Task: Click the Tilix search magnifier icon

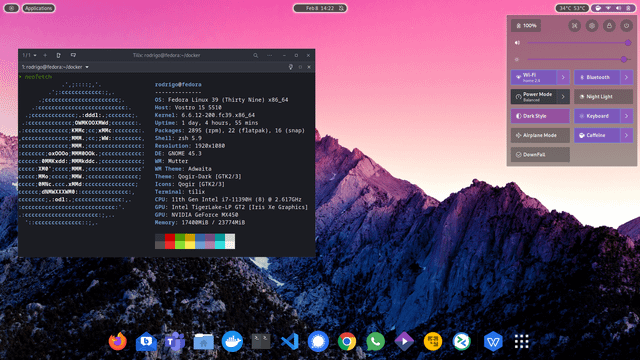Action: pos(256,55)
